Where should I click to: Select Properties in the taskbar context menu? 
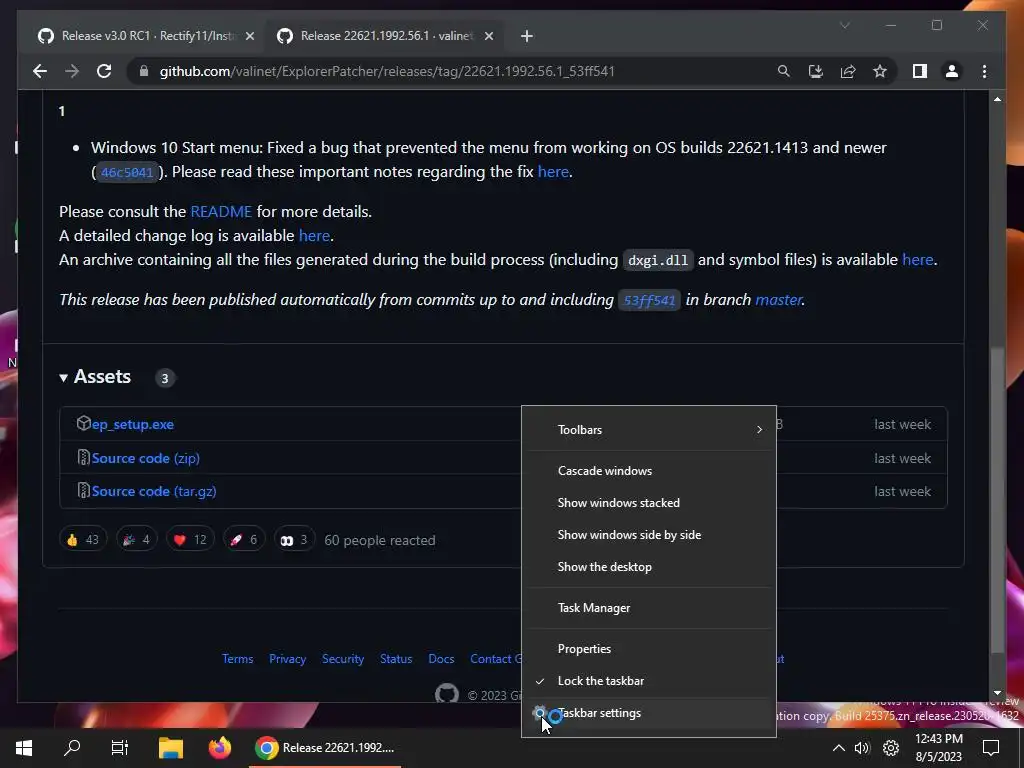click(649, 649)
